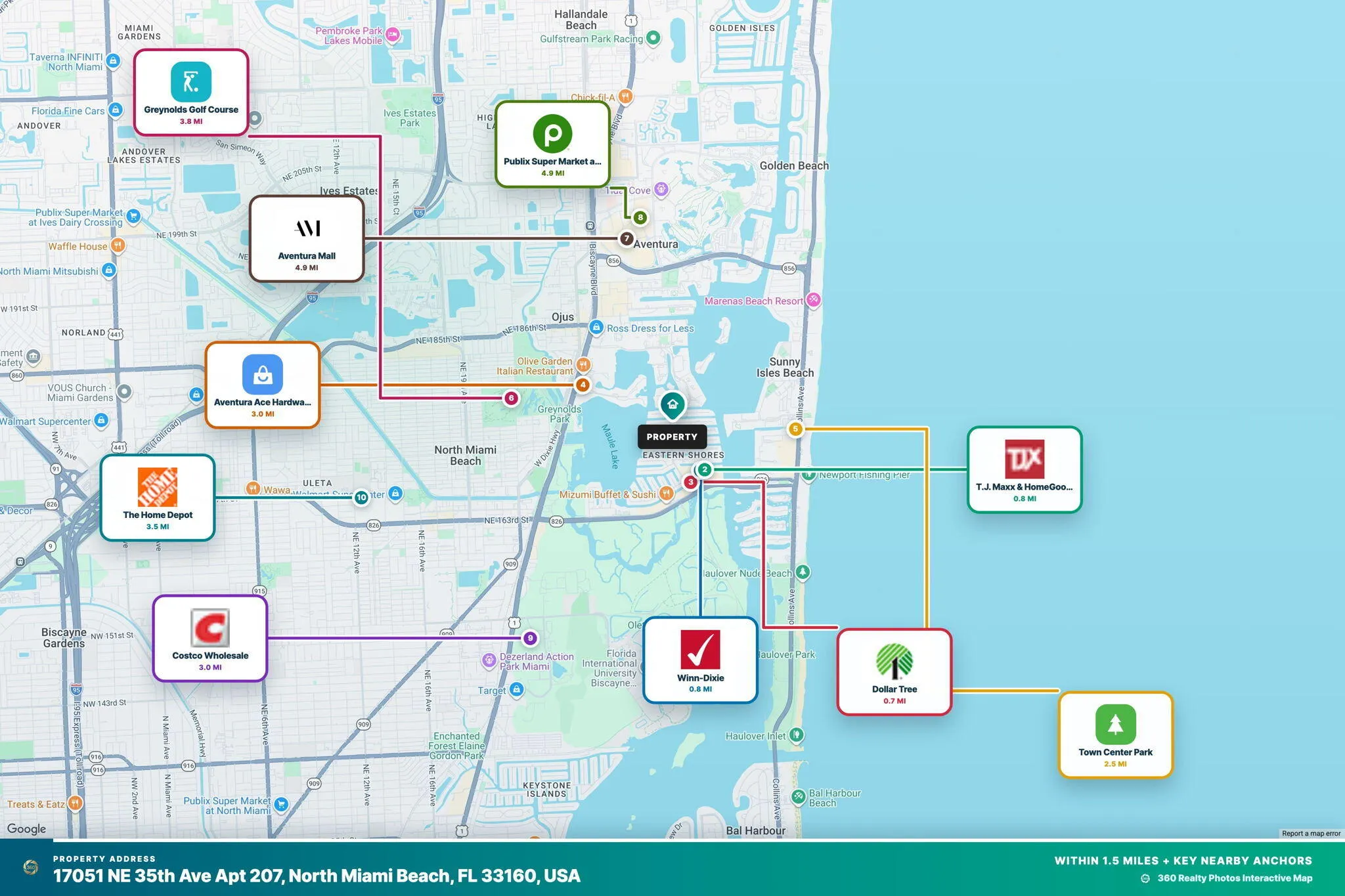1345x896 pixels.
Task: Select the Taverna INFINITI North Miami pin
Action: tap(113, 61)
